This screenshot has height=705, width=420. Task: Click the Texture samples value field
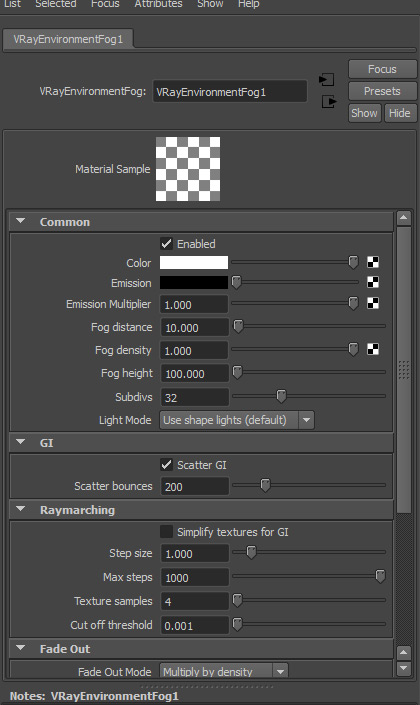point(194,601)
